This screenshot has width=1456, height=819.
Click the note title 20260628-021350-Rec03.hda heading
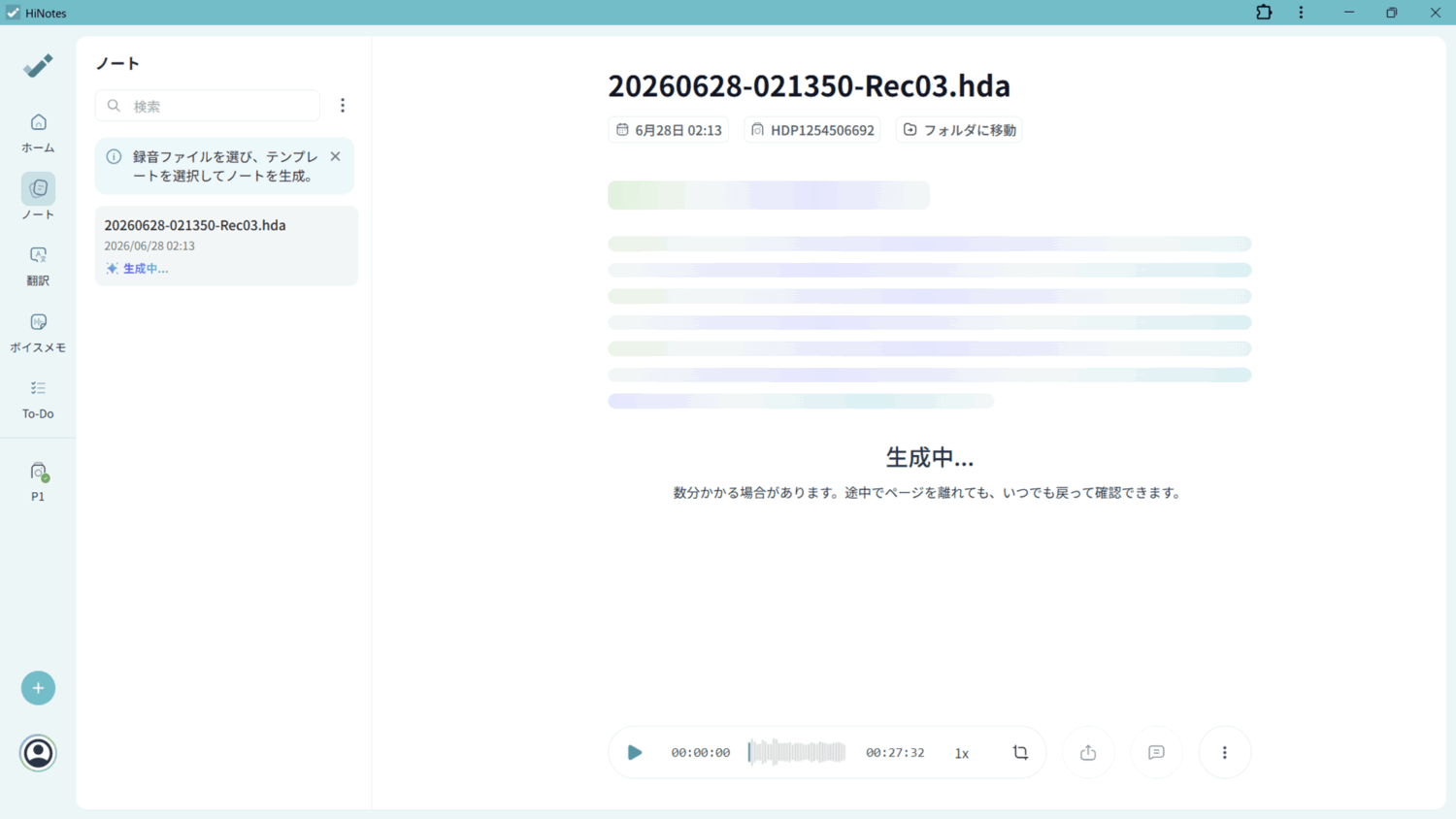[x=809, y=85]
